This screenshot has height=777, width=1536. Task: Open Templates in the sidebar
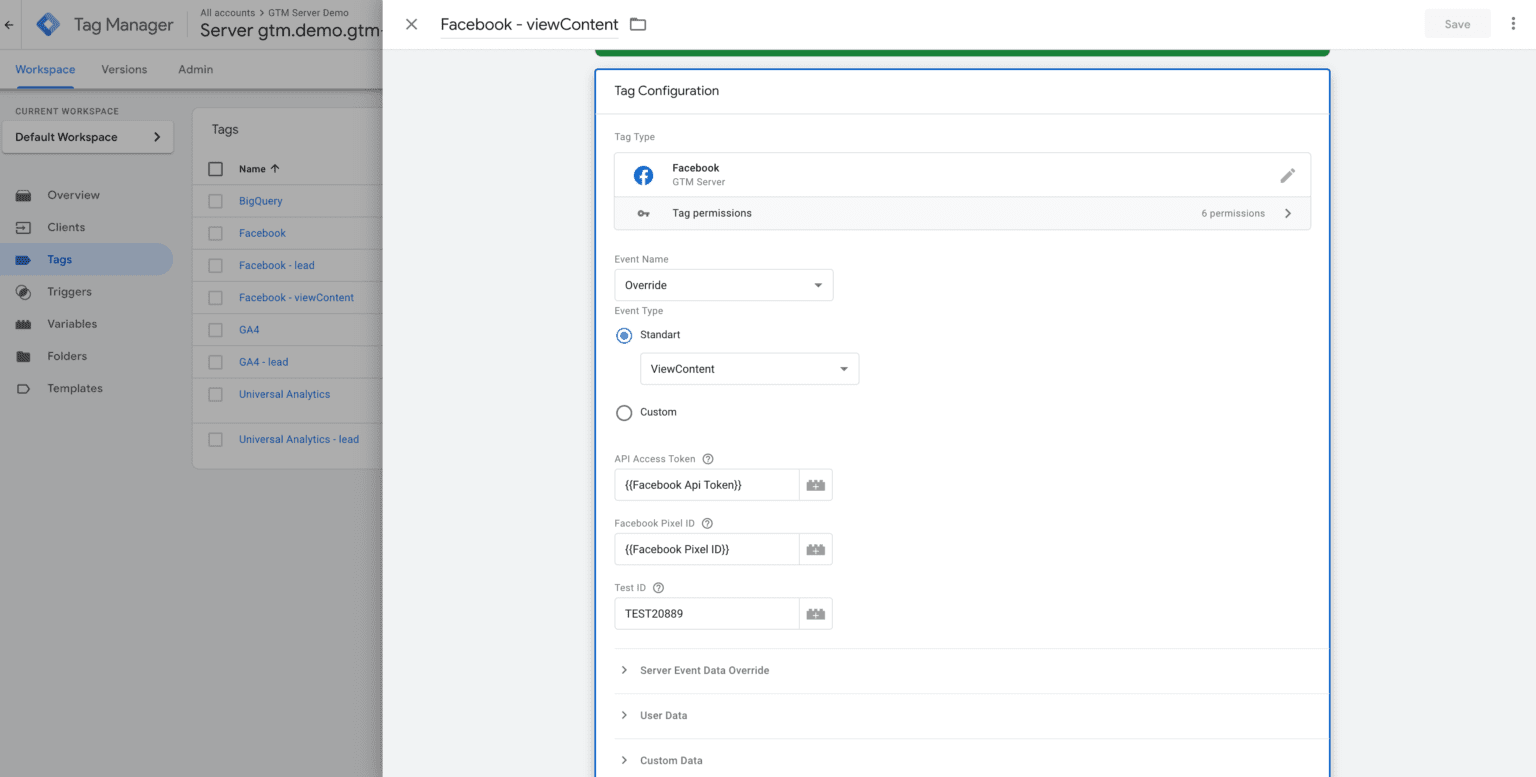coord(75,388)
